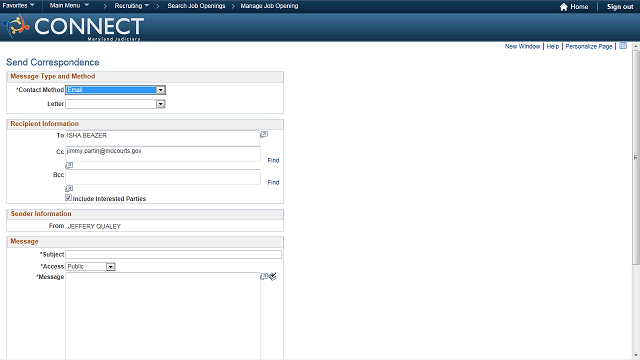Click Find next to Bcc field

point(273,182)
